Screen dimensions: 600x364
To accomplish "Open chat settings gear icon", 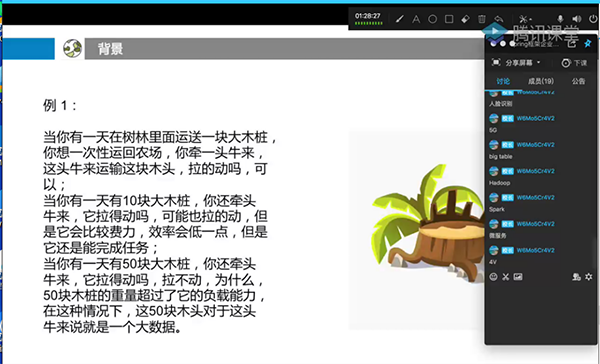I will coord(589,277).
